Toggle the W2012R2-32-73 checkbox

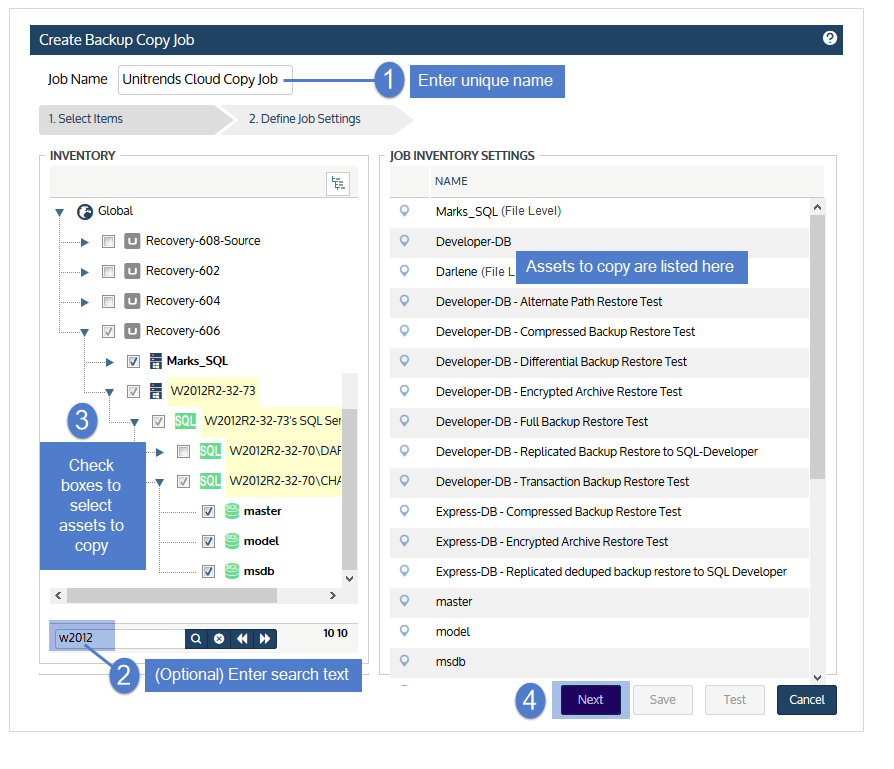133,392
